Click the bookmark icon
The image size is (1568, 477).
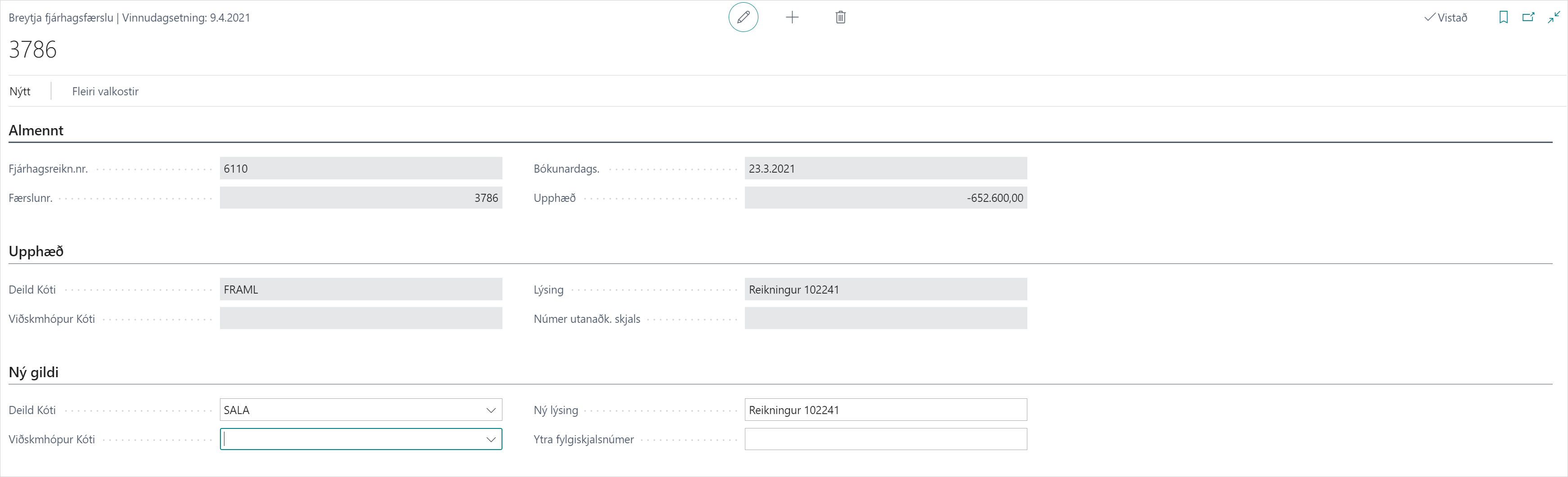click(x=1504, y=17)
